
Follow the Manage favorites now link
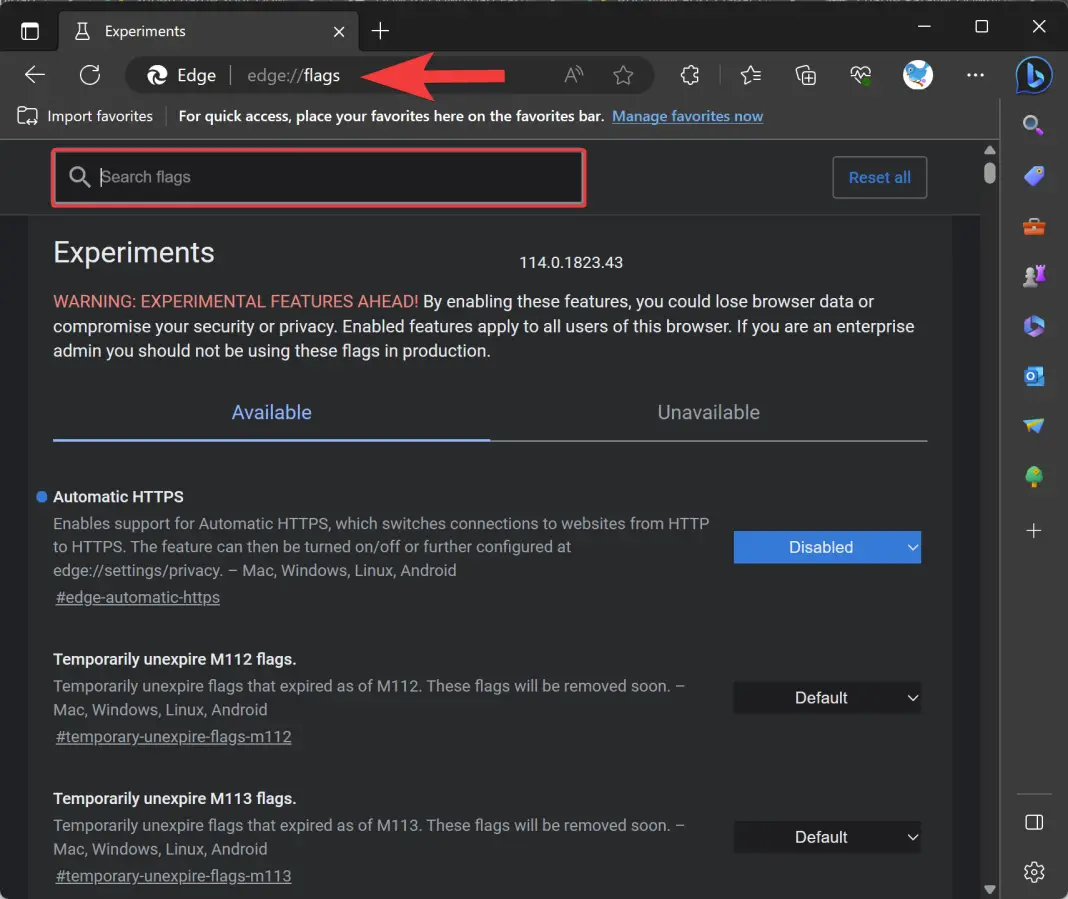coord(687,116)
